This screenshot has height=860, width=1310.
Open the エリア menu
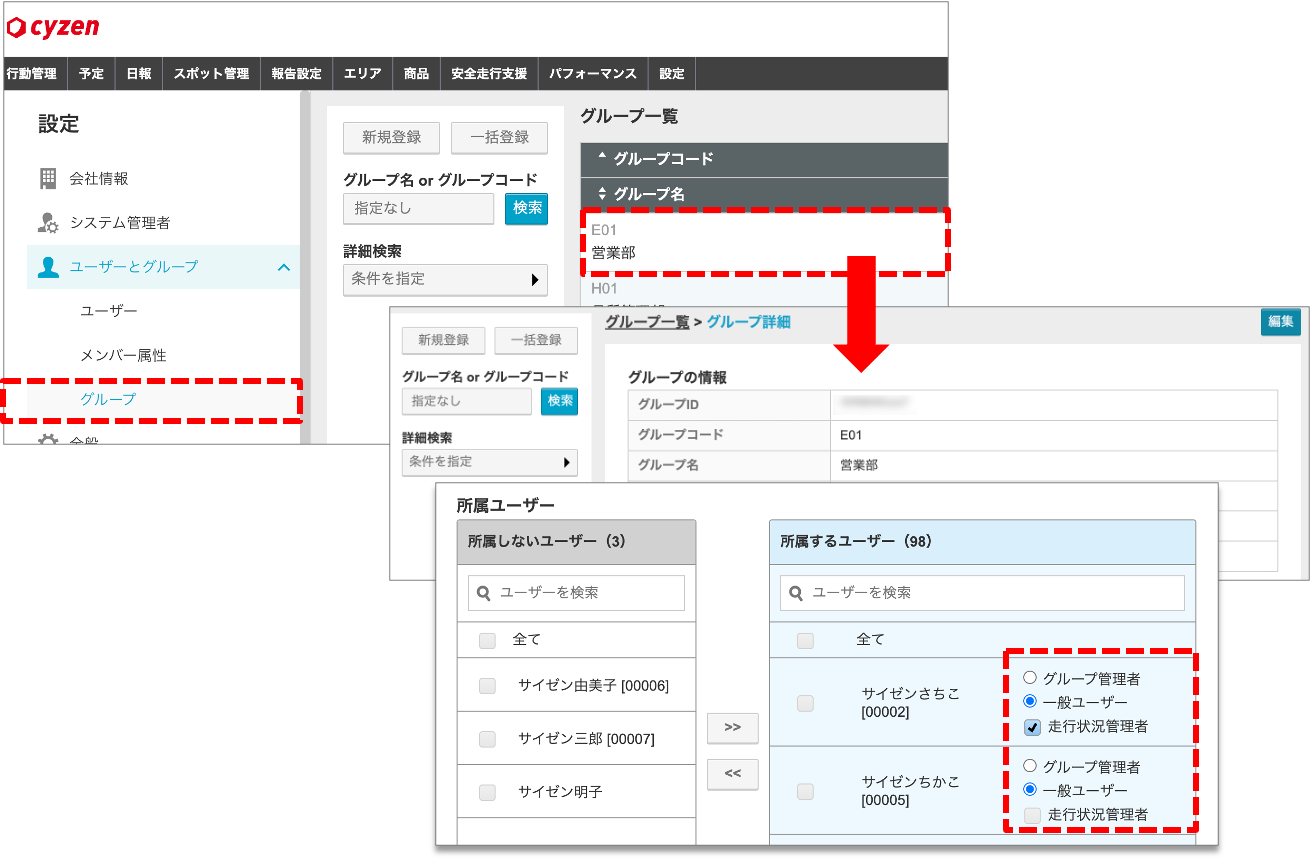click(x=362, y=74)
